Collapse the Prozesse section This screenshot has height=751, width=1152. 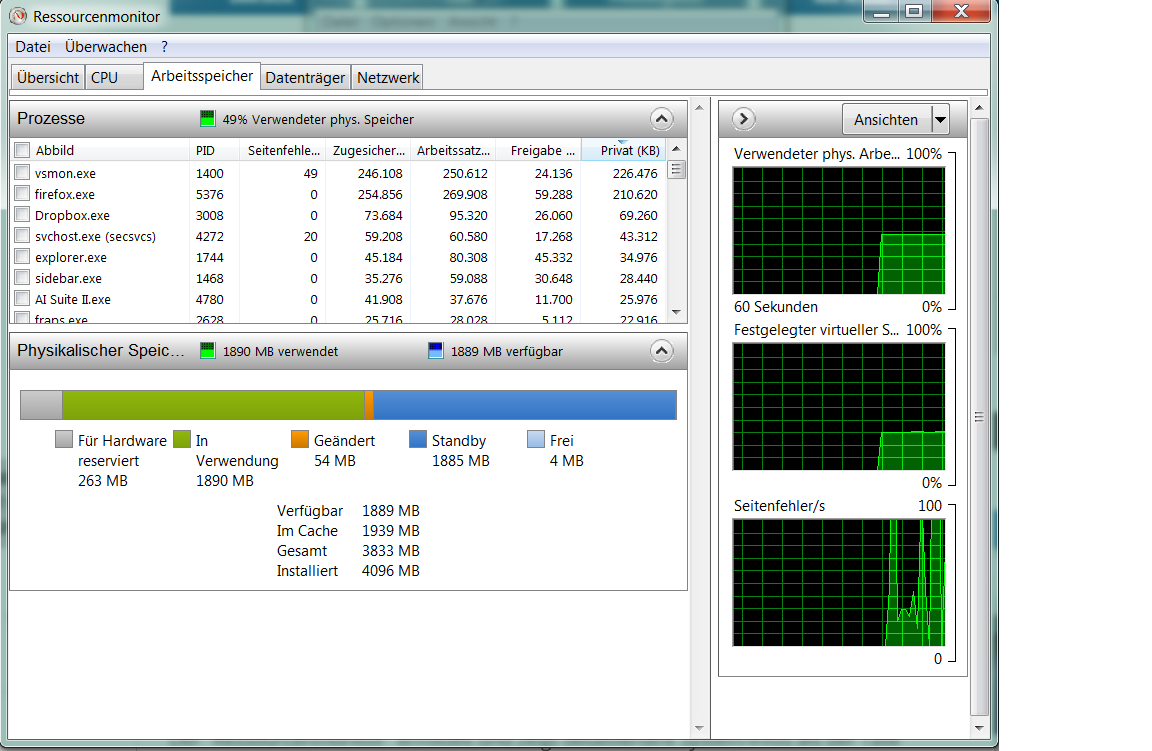pyautogui.click(x=661, y=119)
